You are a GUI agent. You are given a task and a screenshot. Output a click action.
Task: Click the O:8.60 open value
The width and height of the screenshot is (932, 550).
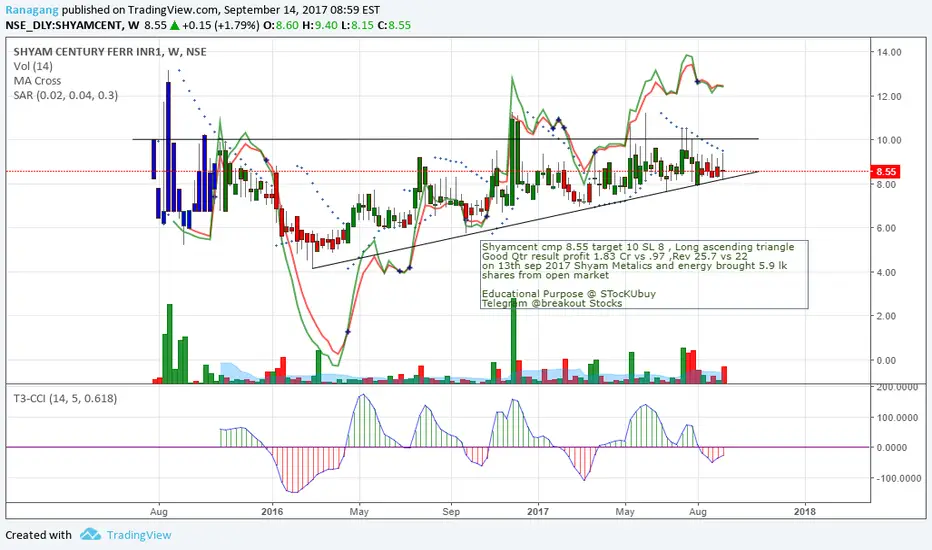281,26
